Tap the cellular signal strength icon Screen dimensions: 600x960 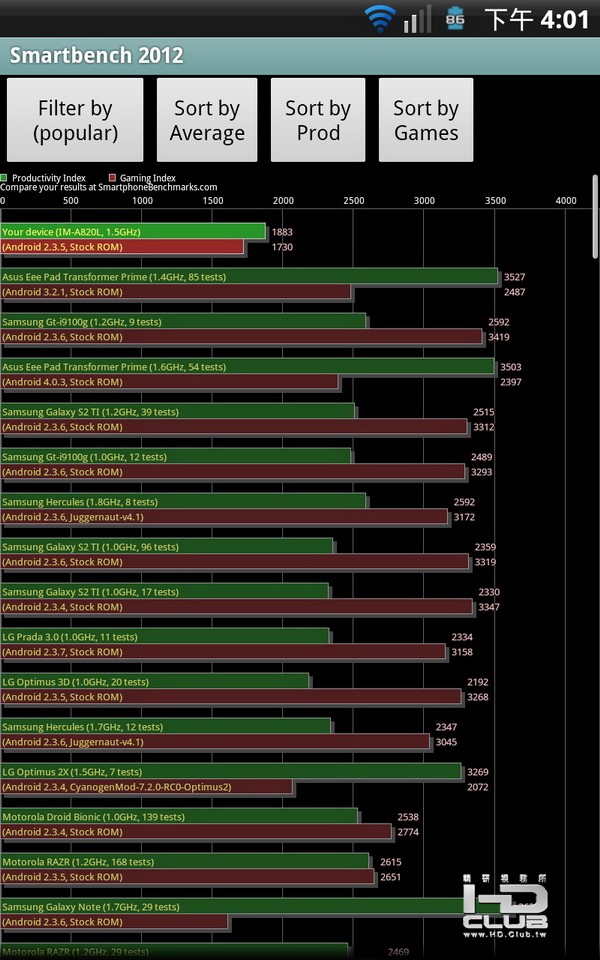[x=417, y=19]
